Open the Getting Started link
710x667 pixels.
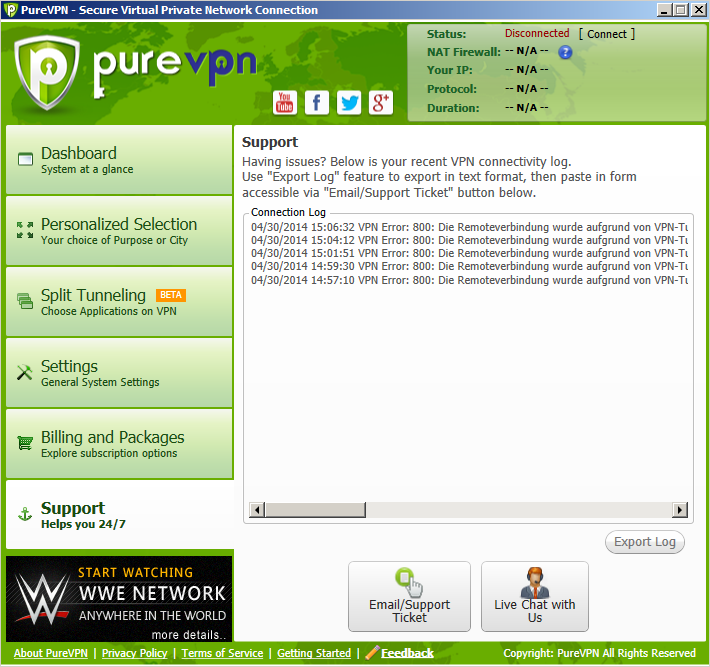click(x=314, y=653)
